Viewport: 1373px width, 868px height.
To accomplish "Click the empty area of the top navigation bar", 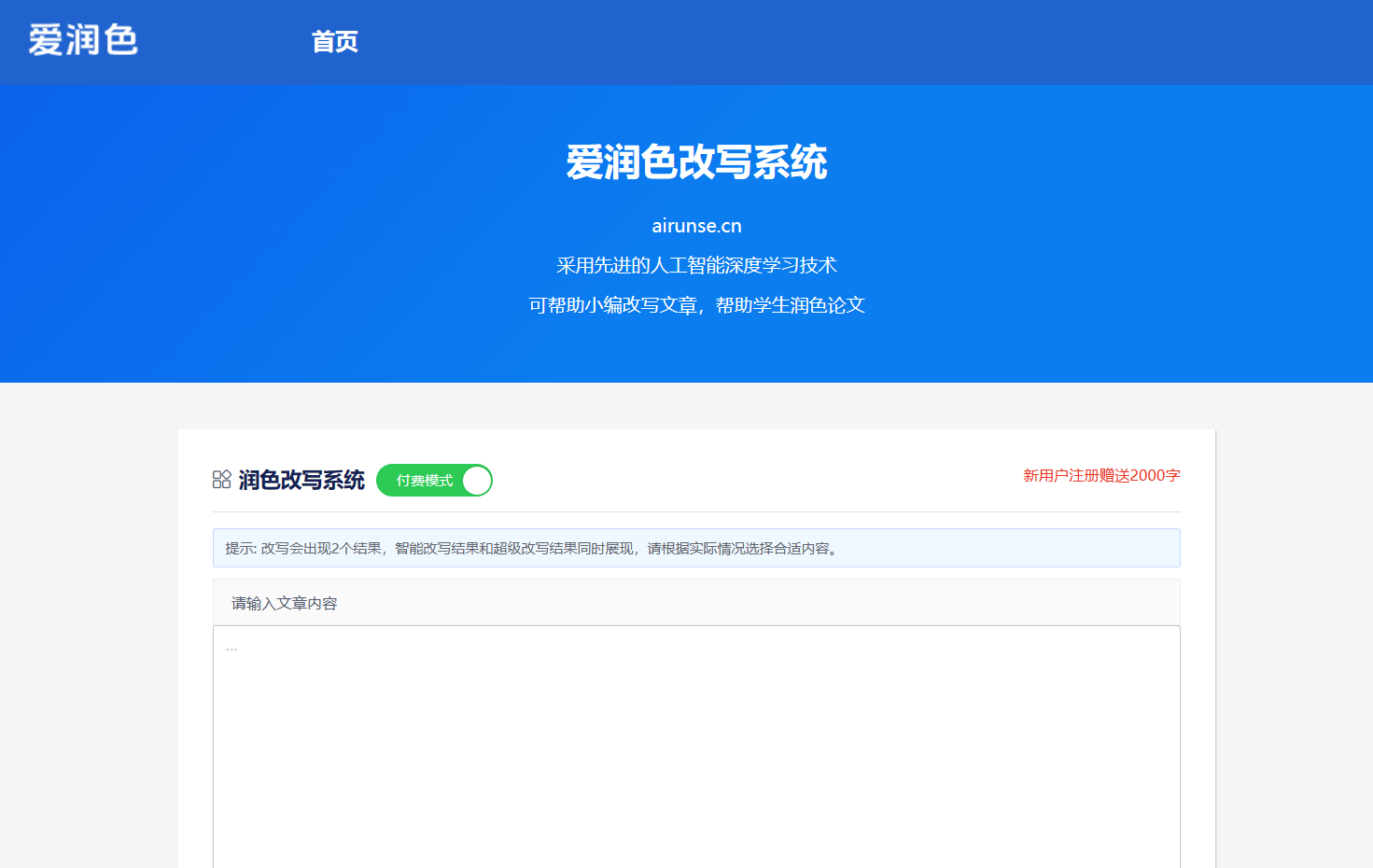I will pyautogui.click(x=840, y=42).
